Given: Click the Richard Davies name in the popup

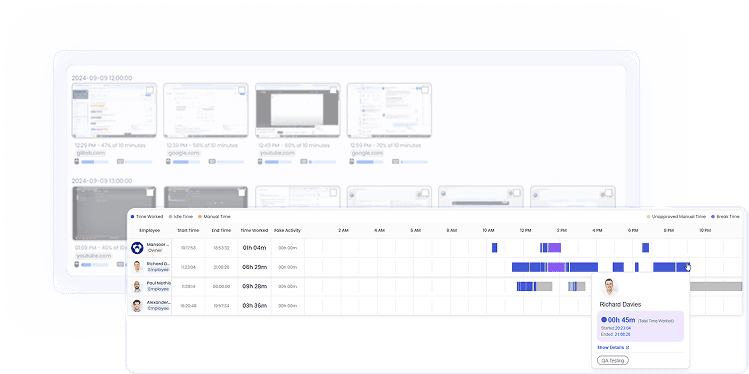Looking at the screenshot, I should click(x=620, y=304).
